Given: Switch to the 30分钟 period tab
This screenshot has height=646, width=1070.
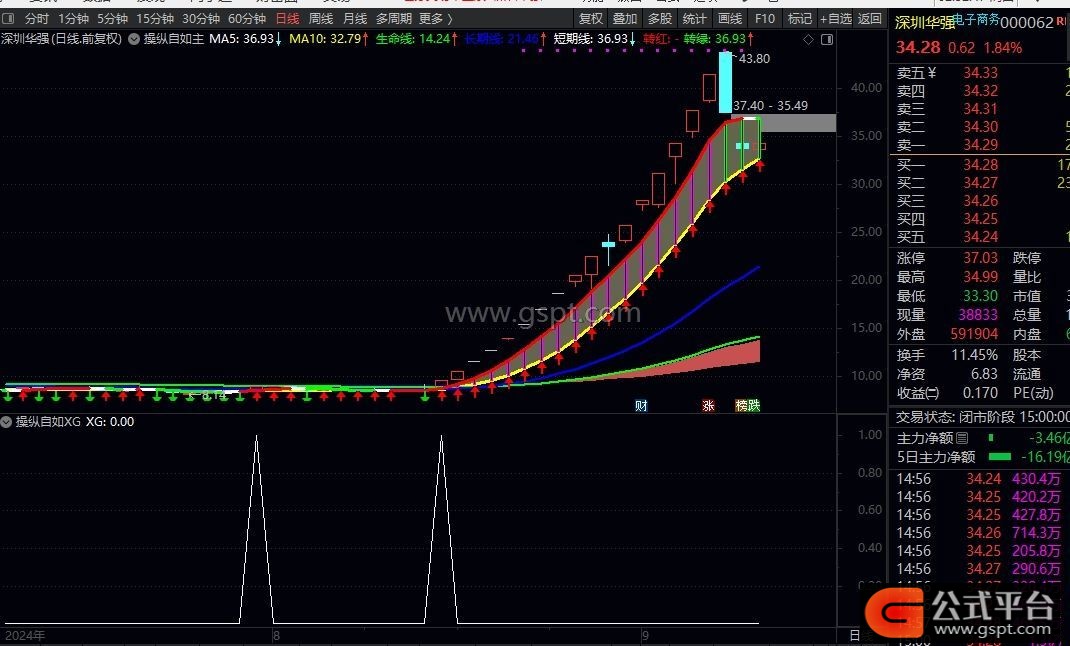Looking at the screenshot, I should coord(201,18).
